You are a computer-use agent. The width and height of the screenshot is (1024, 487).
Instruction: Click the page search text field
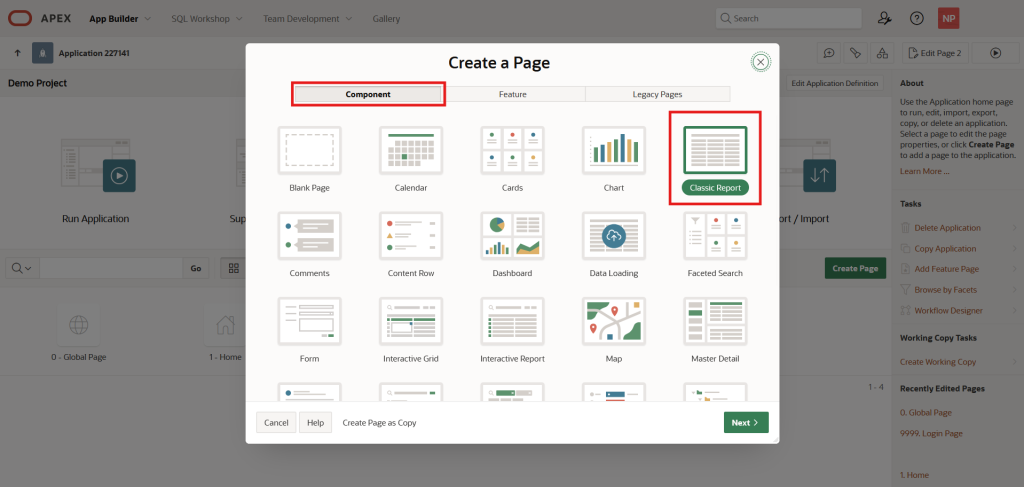tap(111, 268)
